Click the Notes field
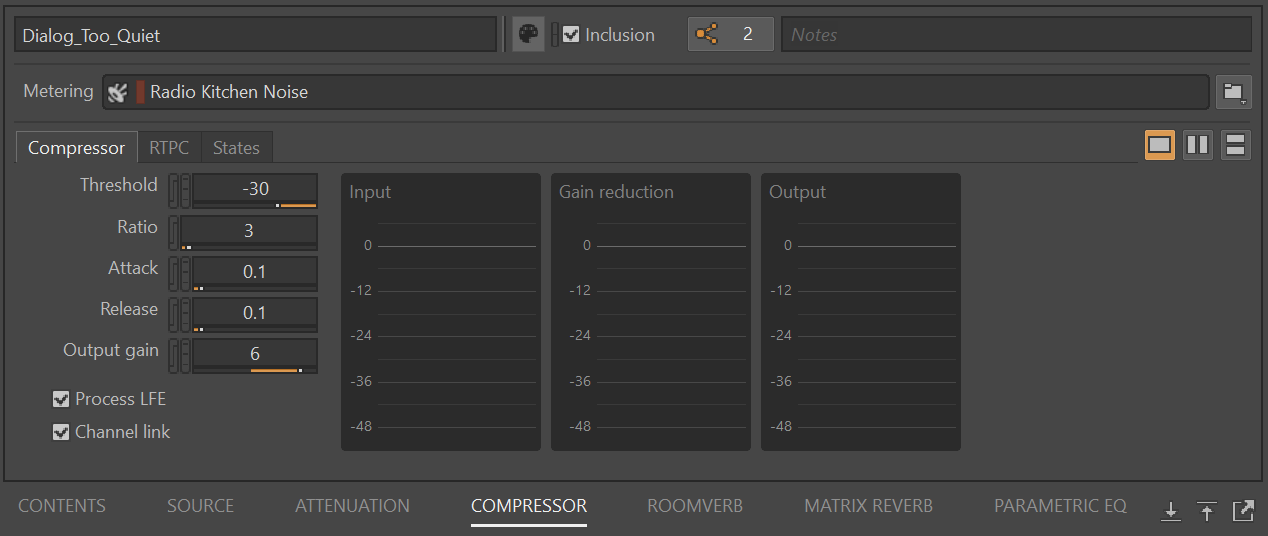Image resolution: width=1268 pixels, height=536 pixels. [x=1016, y=34]
